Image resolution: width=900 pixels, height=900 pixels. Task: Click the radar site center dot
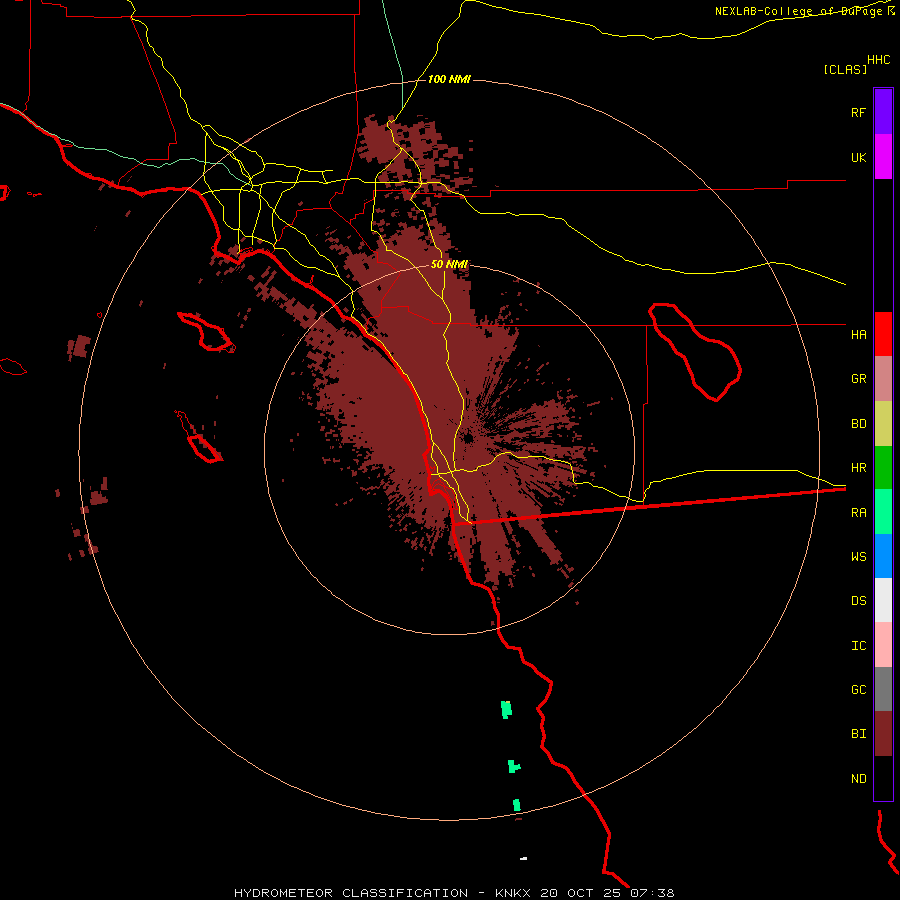tap(468, 439)
